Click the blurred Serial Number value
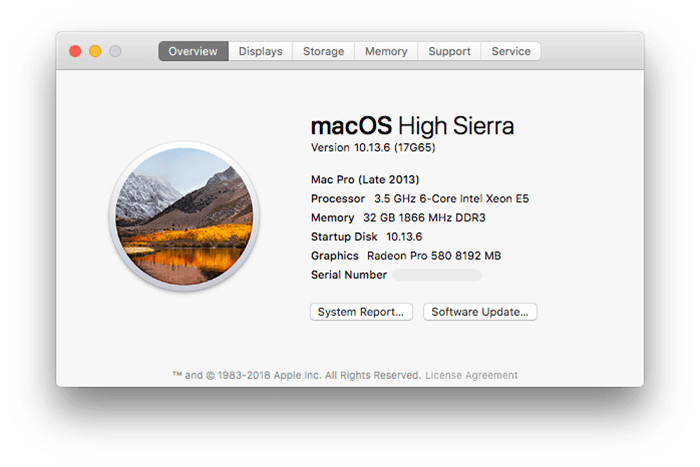 436,275
